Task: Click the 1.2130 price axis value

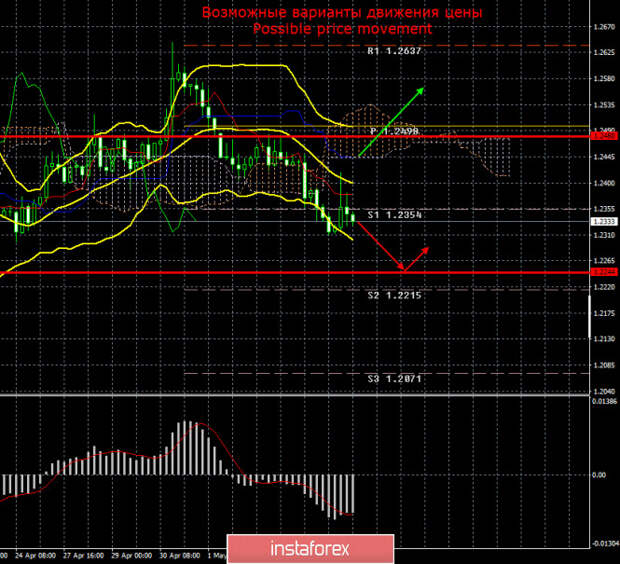Action: click(605, 339)
